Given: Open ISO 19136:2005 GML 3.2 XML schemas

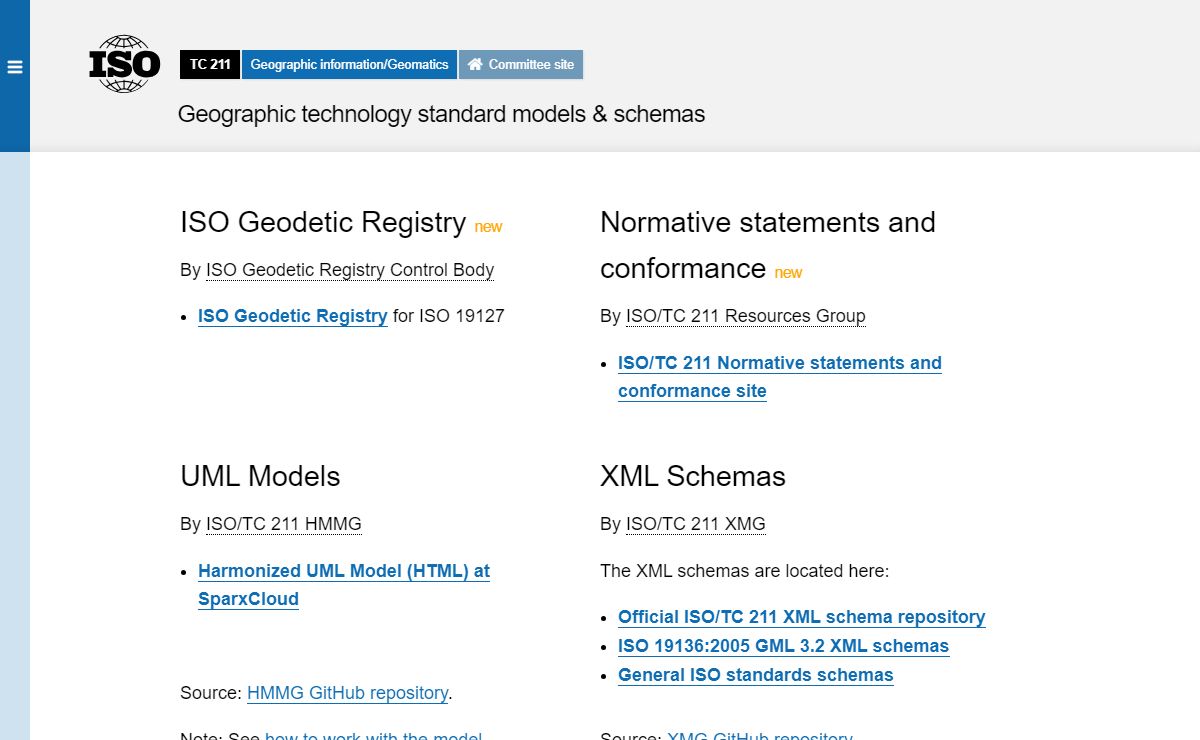Looking at the screenshot, I should click(x=784, y=646).
